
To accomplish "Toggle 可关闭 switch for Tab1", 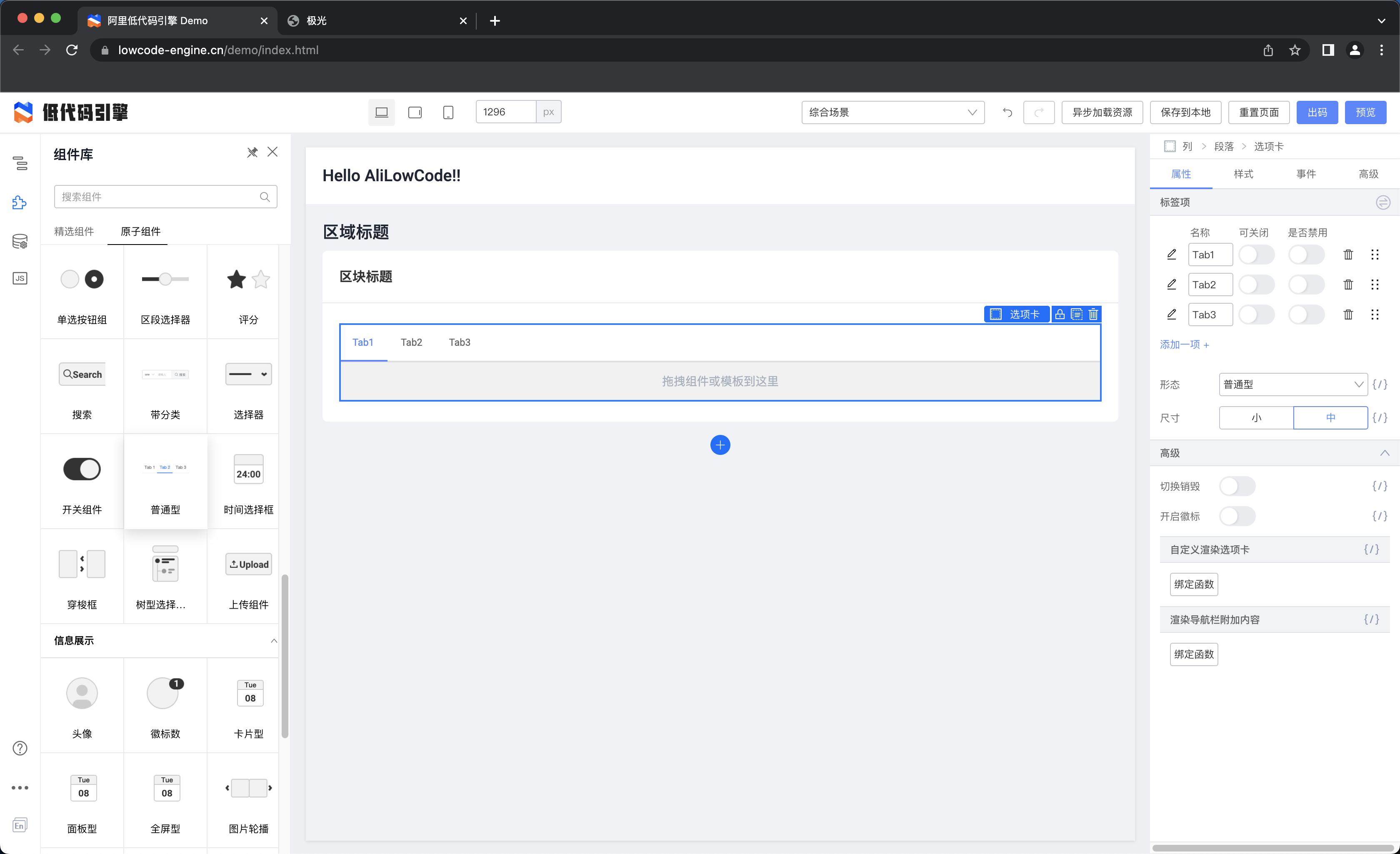I will pyautogui.click(x=1256, y=255).
